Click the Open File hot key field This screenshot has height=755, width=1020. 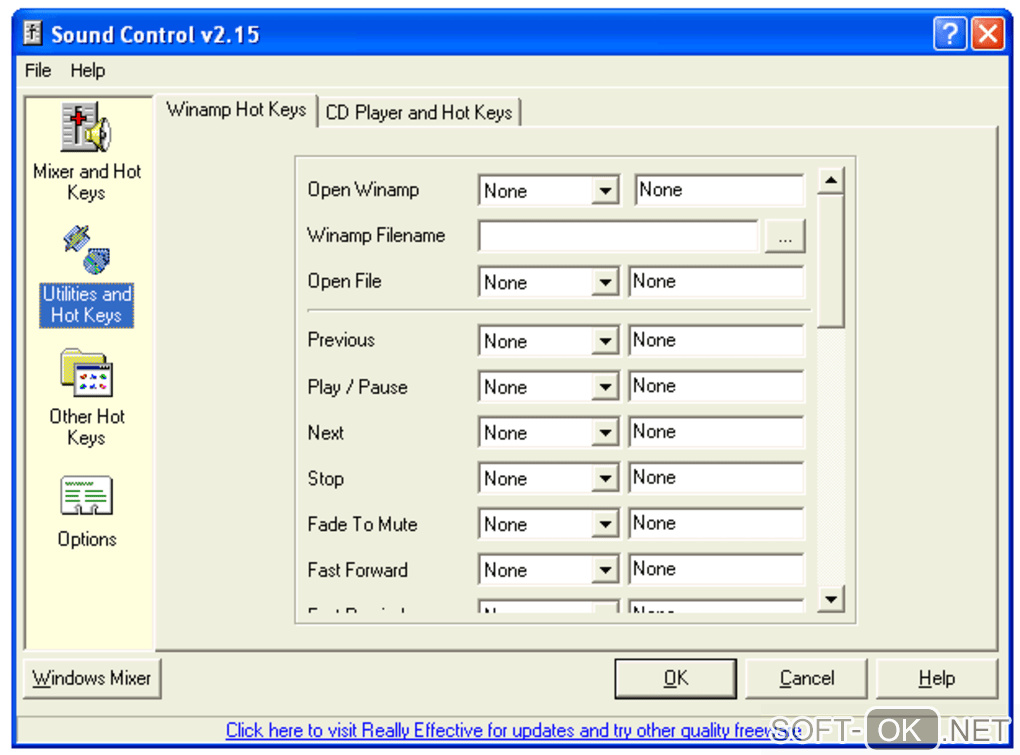(716, 282)
